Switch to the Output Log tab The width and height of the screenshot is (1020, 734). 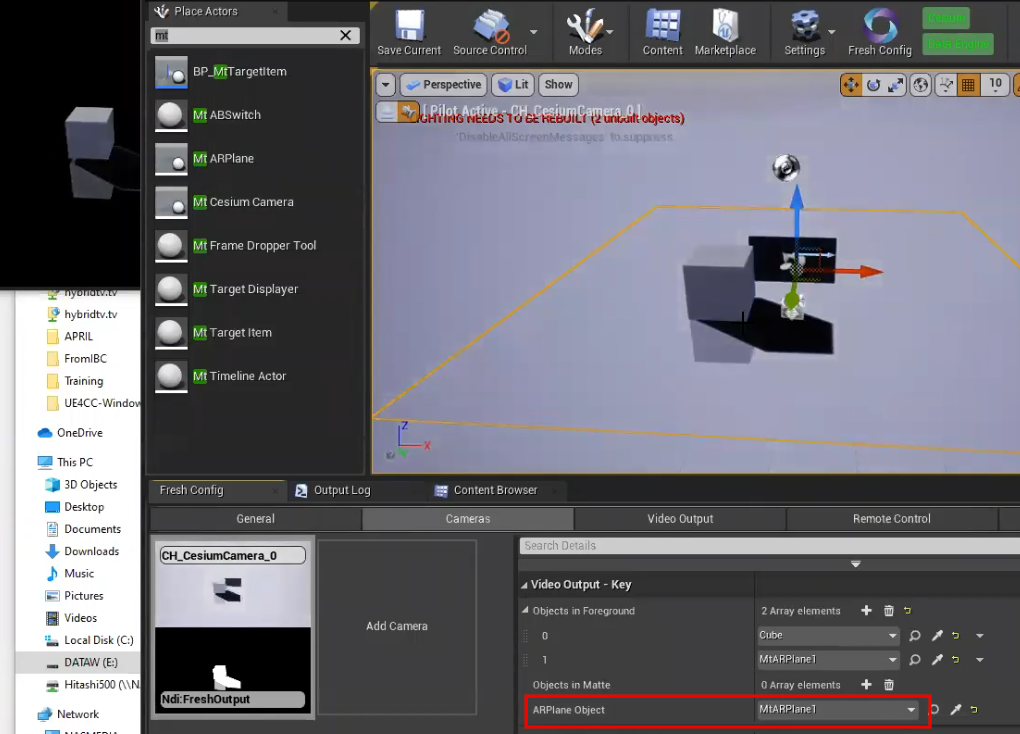(x=342, y=490)
